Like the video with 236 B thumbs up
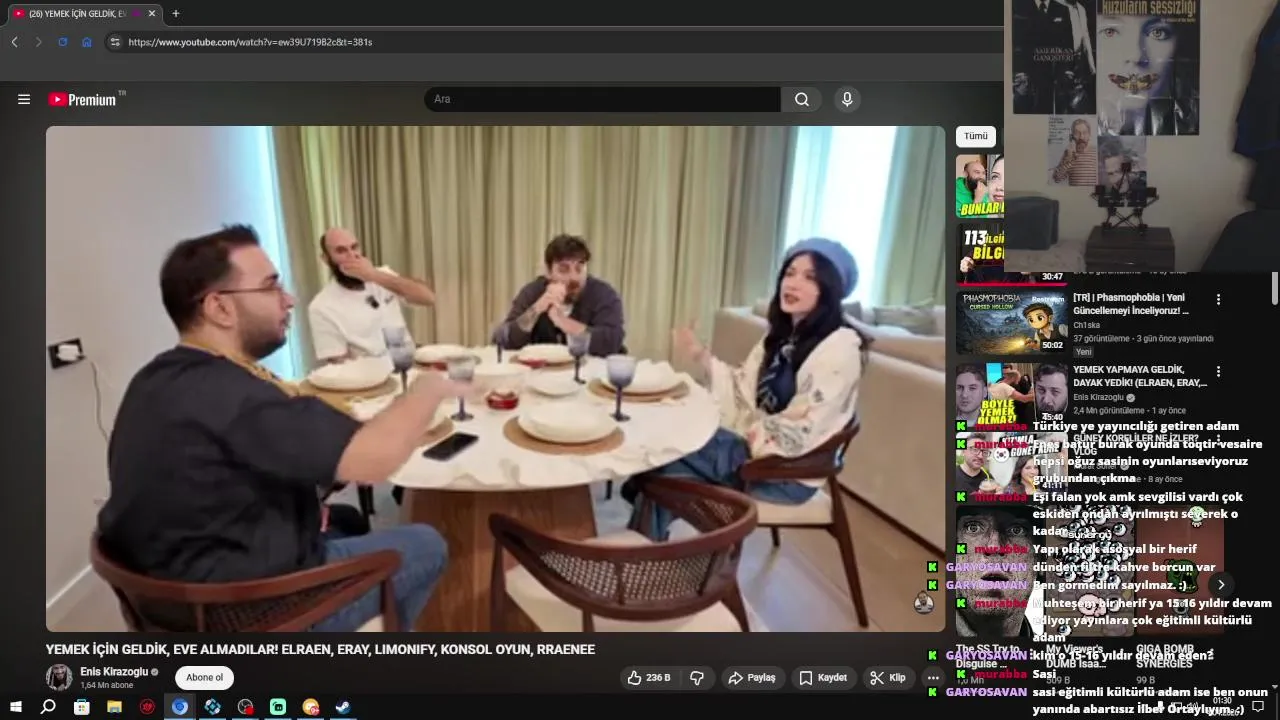Image resolution: width=1280 pixels, height=720 pixels. (x=648, y=677)
